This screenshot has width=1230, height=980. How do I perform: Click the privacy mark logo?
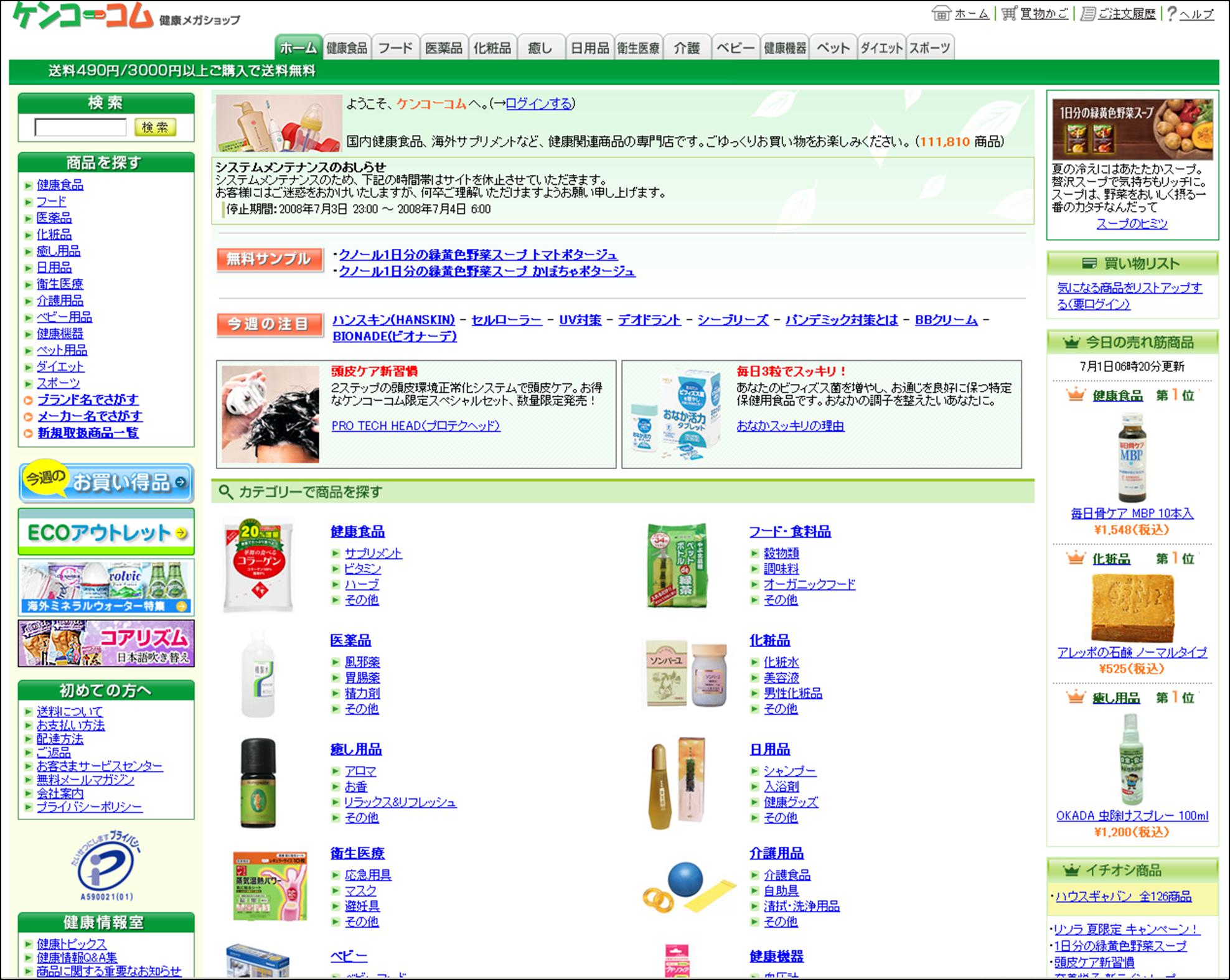click(x=106, y=866)
